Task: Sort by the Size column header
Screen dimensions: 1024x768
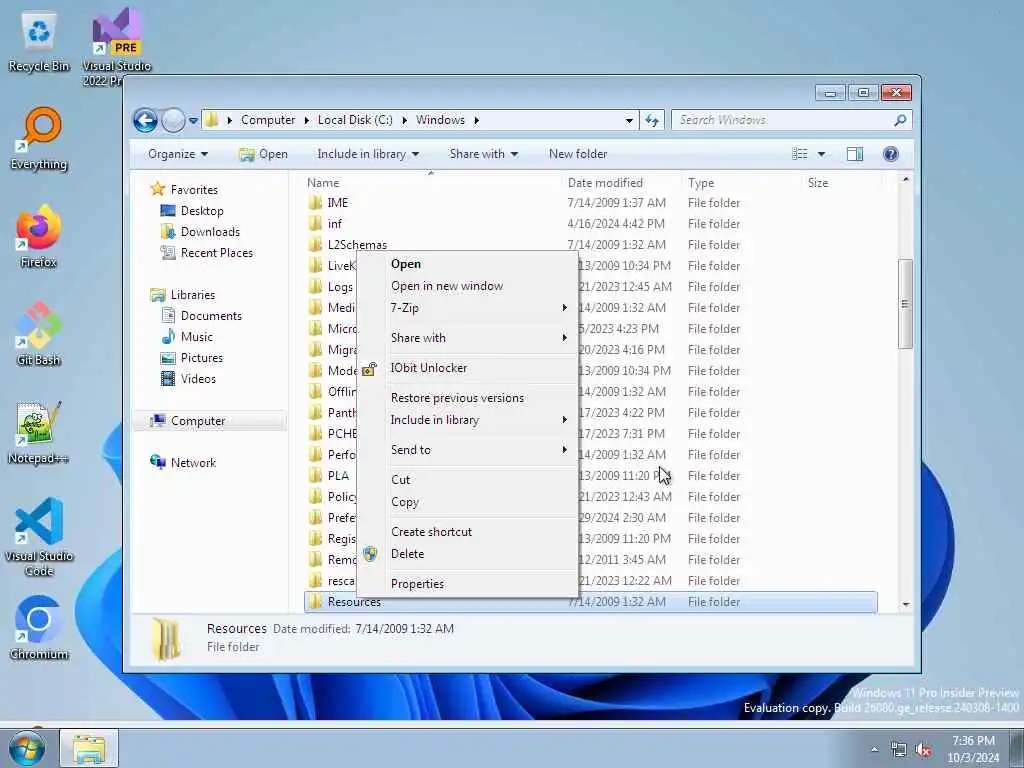Action: 841,183
